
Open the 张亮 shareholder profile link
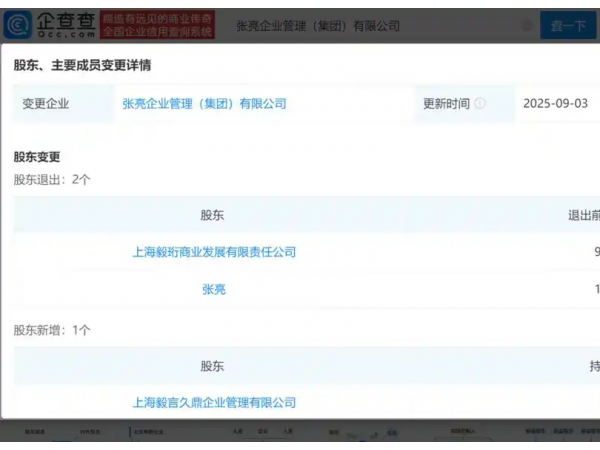214,289
